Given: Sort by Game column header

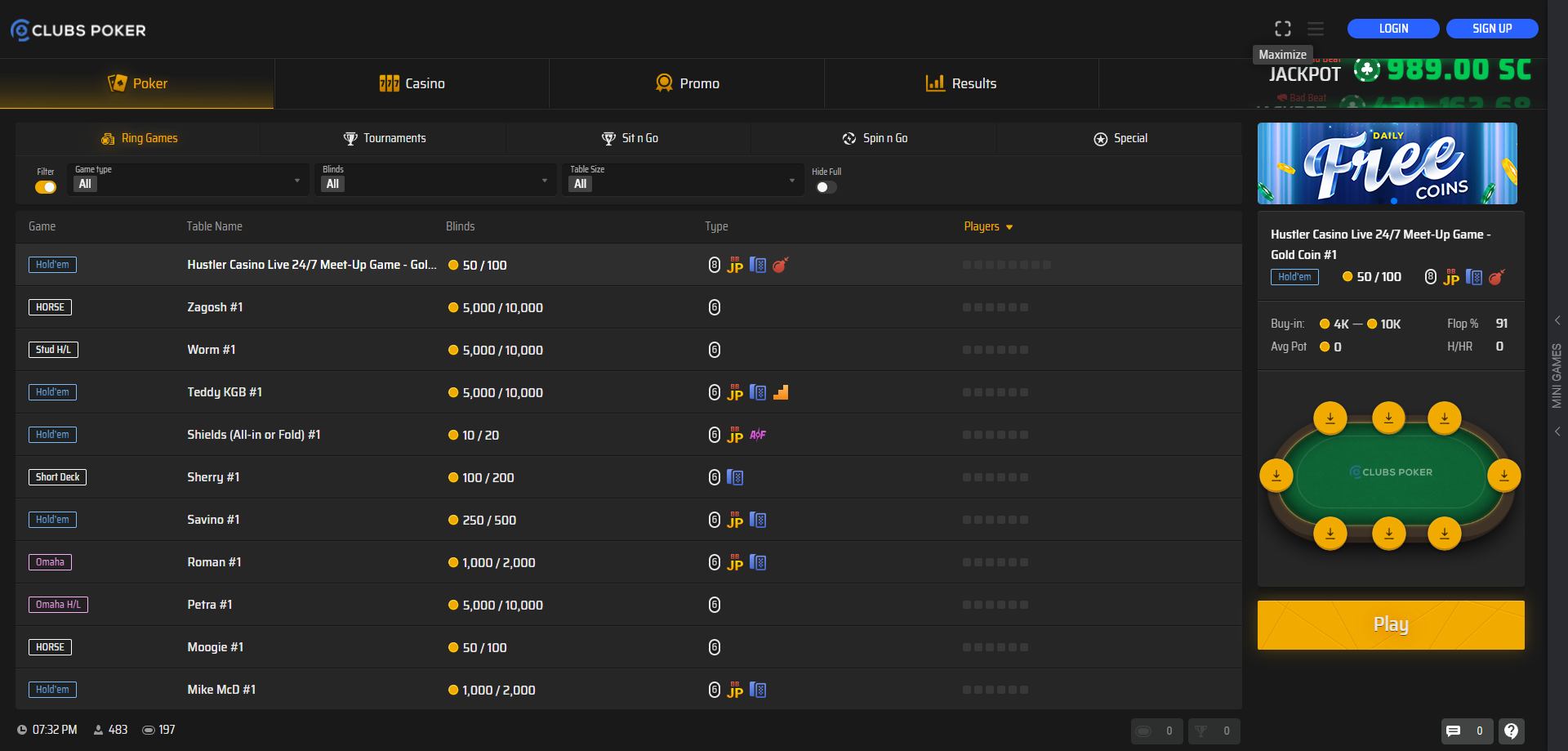Looking at the screenshot, I should (x=42, y=226).
